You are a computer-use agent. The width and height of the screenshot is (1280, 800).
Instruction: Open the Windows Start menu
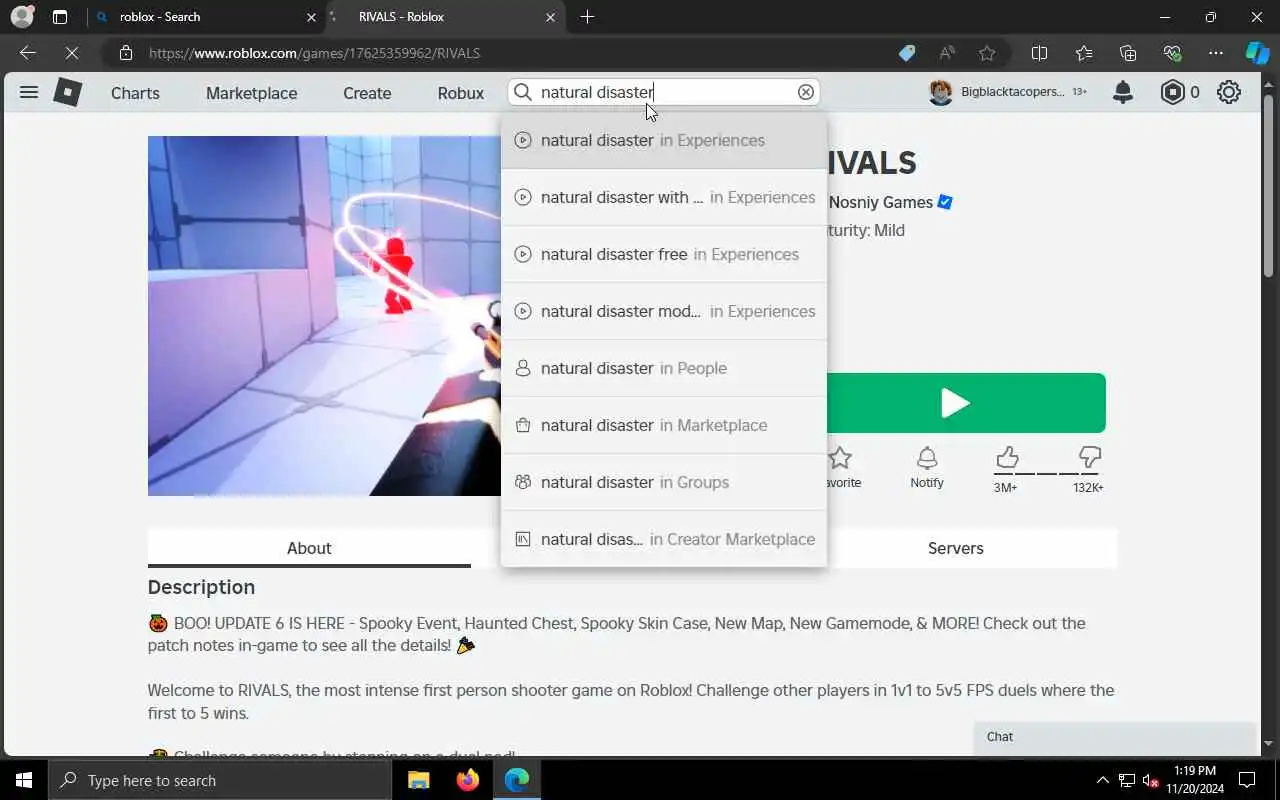pos(24,780)
